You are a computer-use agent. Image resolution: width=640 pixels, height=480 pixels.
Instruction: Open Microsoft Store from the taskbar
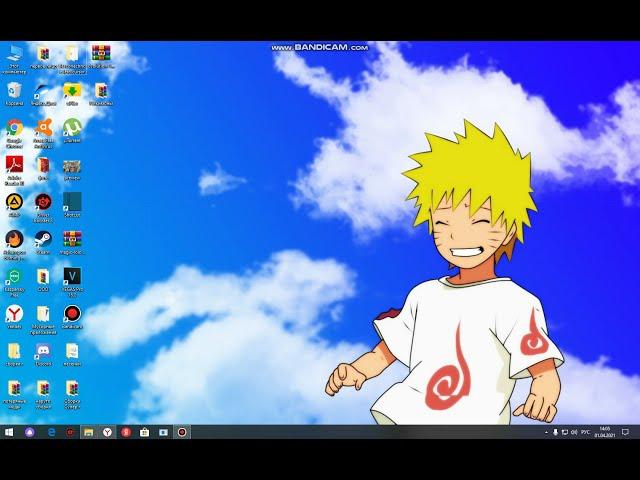pos(144,432)
